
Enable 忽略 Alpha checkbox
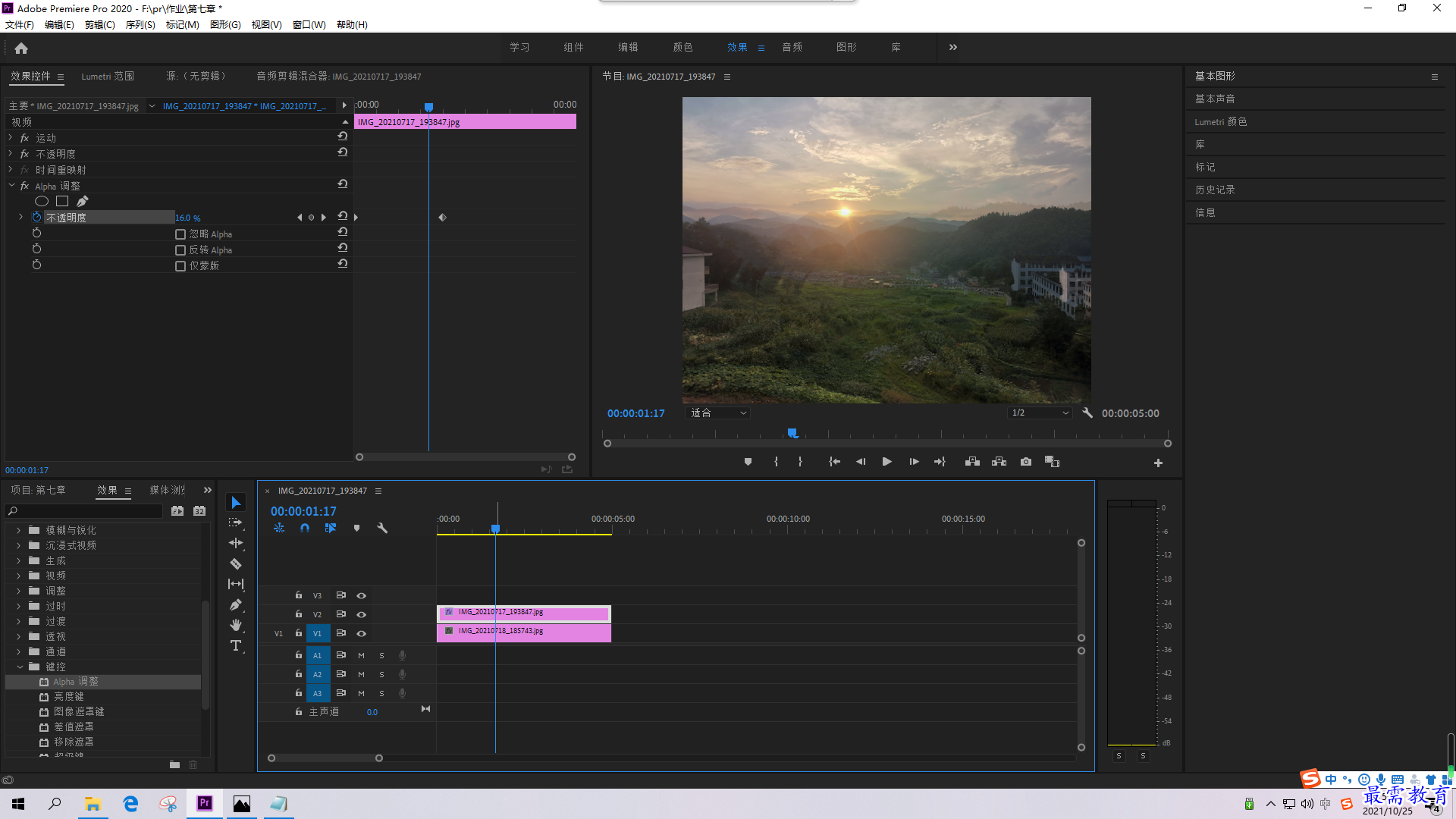[180, 234]
